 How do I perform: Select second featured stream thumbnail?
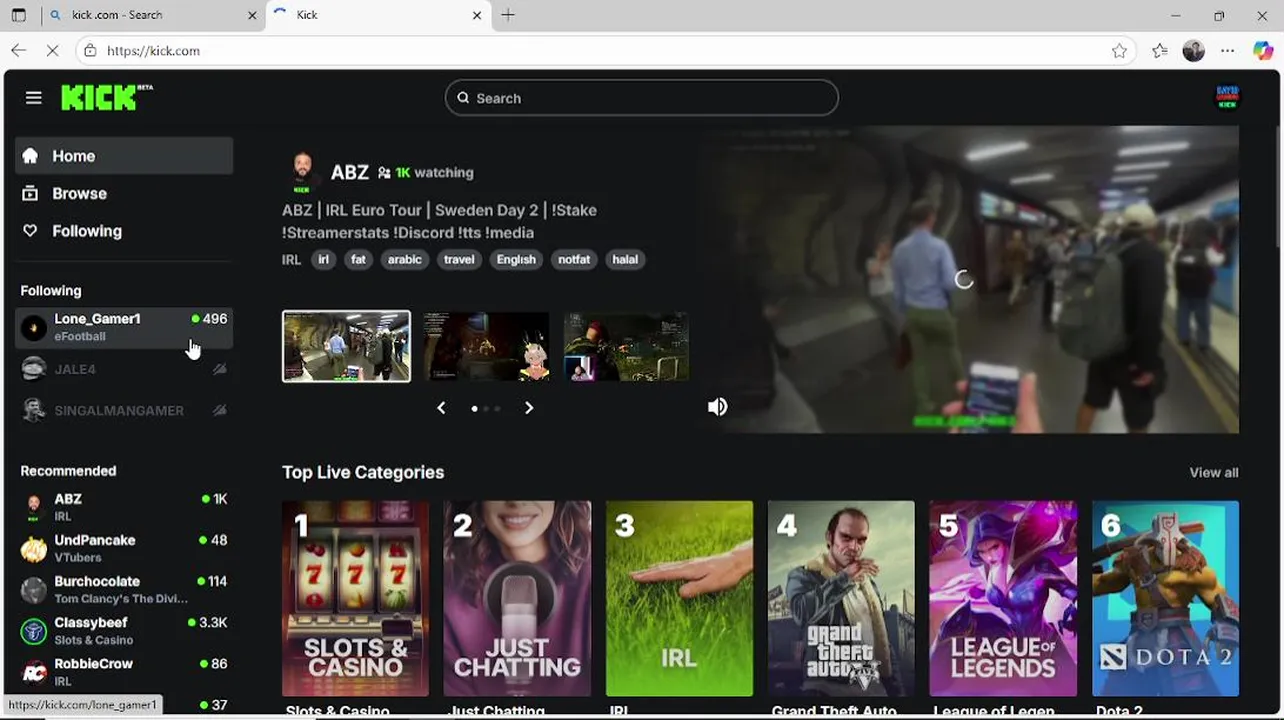[x=486, y=346]
